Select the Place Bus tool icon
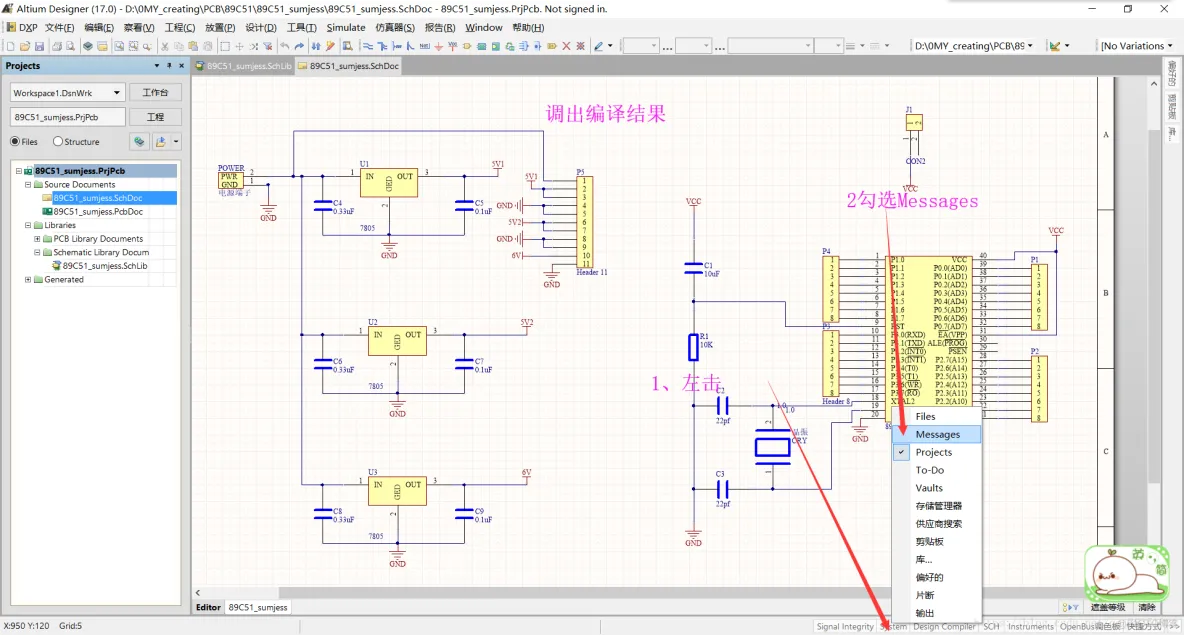The image size is (1184, 635). point(382,46)
